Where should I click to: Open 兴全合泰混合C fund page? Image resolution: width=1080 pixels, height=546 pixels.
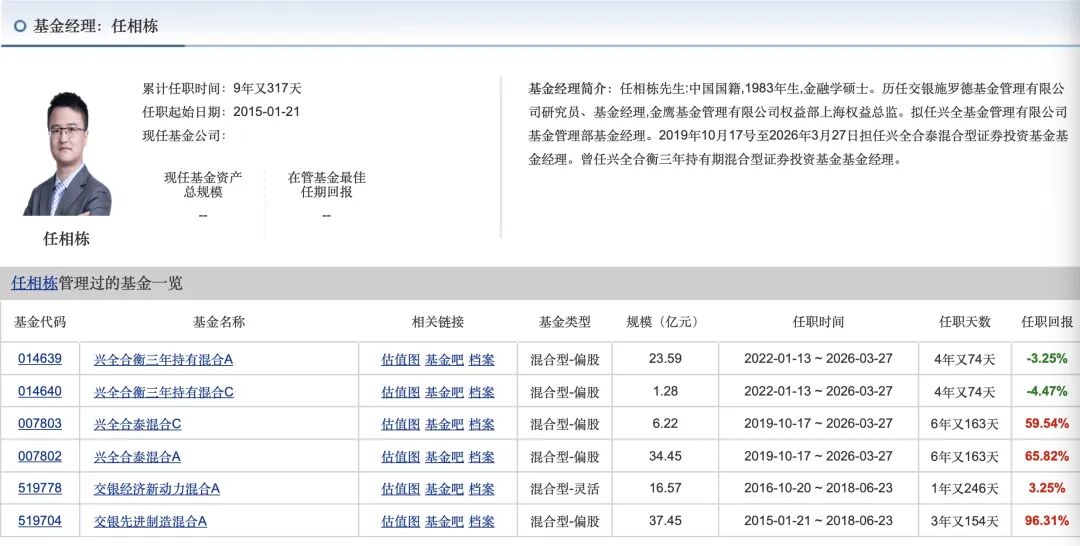coord(137,424)
